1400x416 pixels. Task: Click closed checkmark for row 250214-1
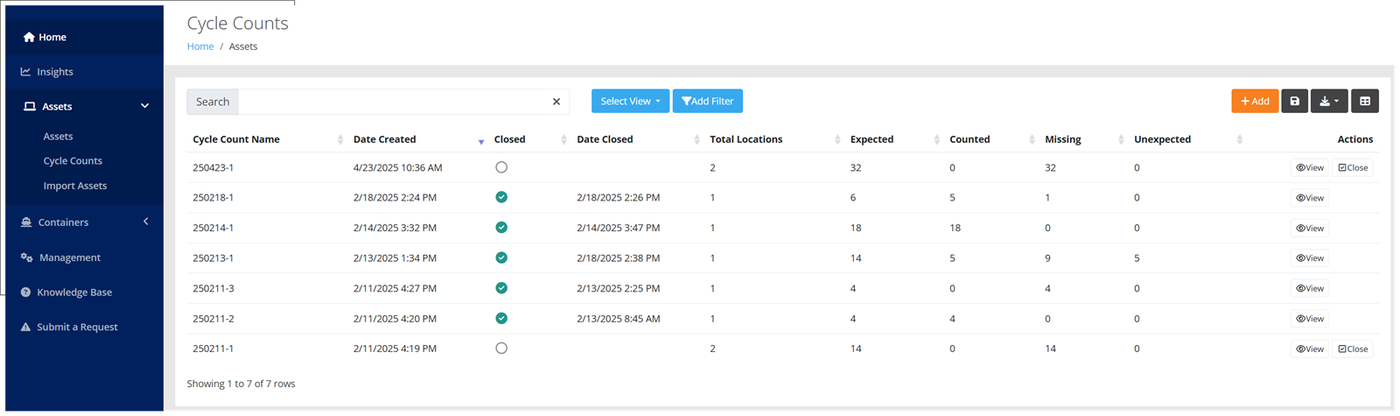point(501,228)
